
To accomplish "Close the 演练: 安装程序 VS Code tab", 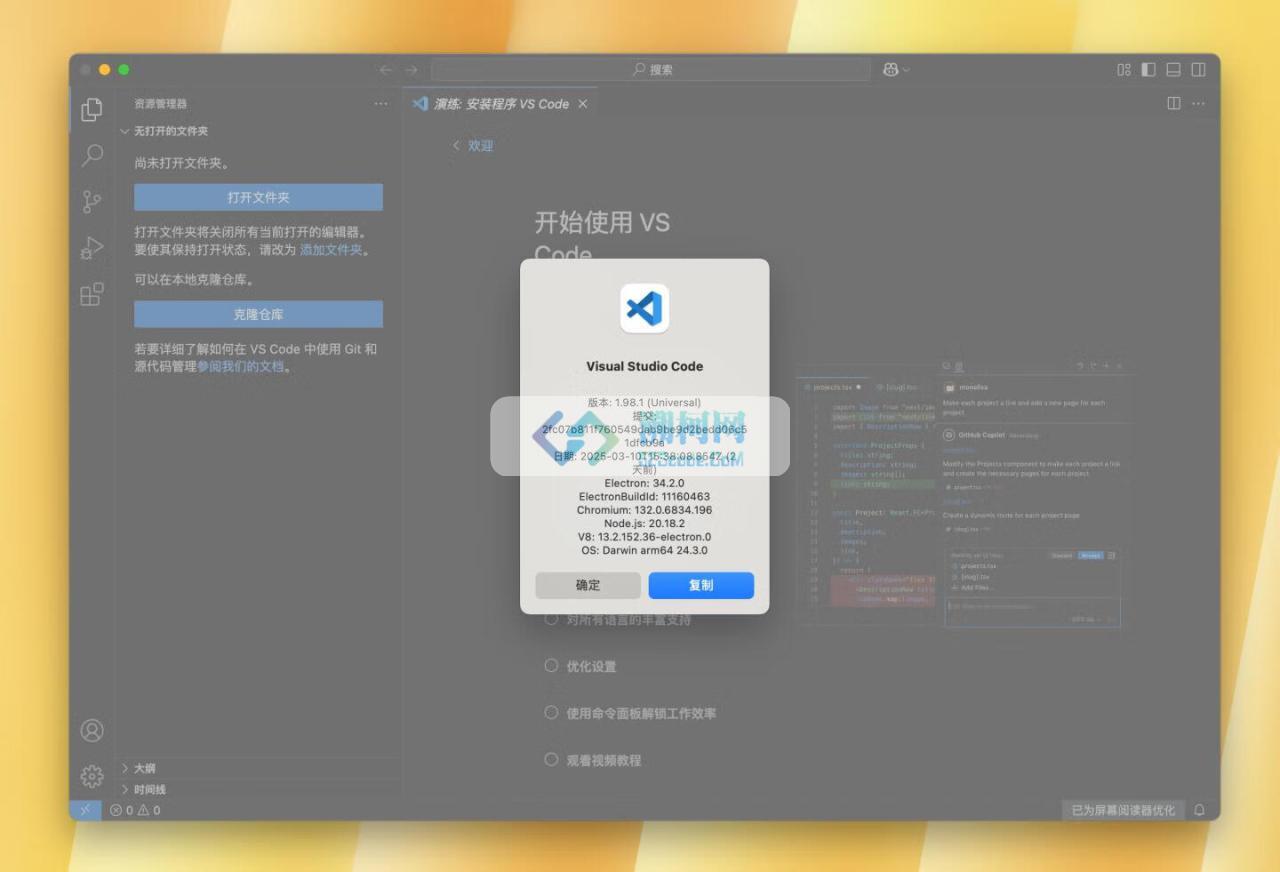I will pyautogui.click(x=583, y=104).
